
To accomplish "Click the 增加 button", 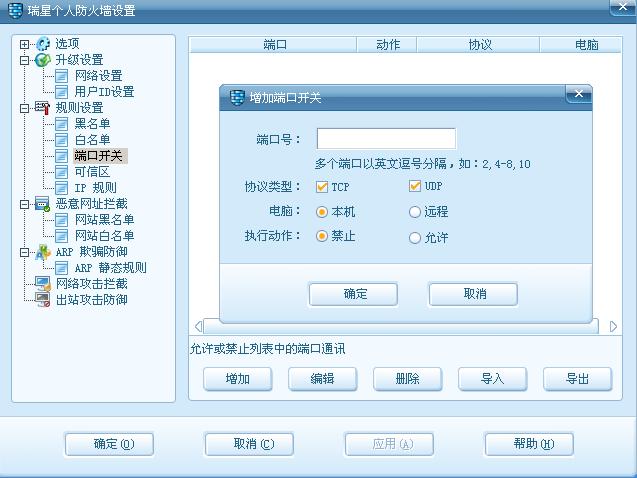I will pos(238,379).
